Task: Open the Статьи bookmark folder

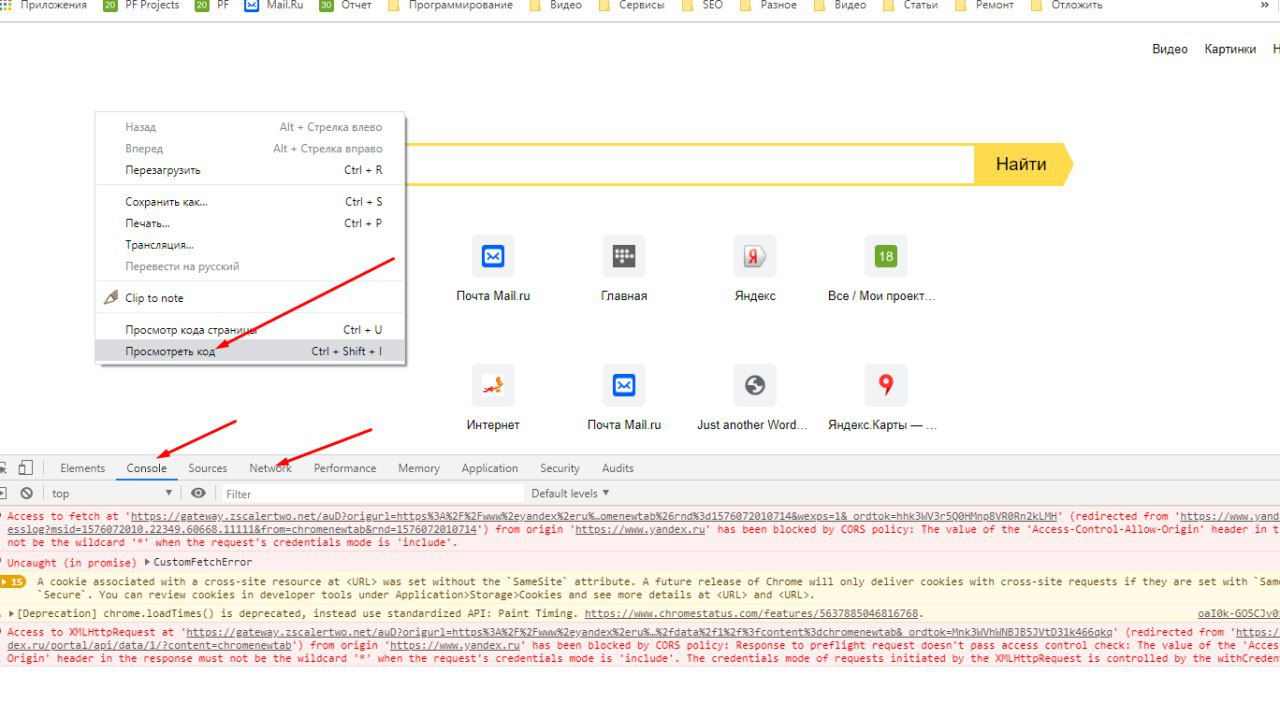Action: (910, 5)
